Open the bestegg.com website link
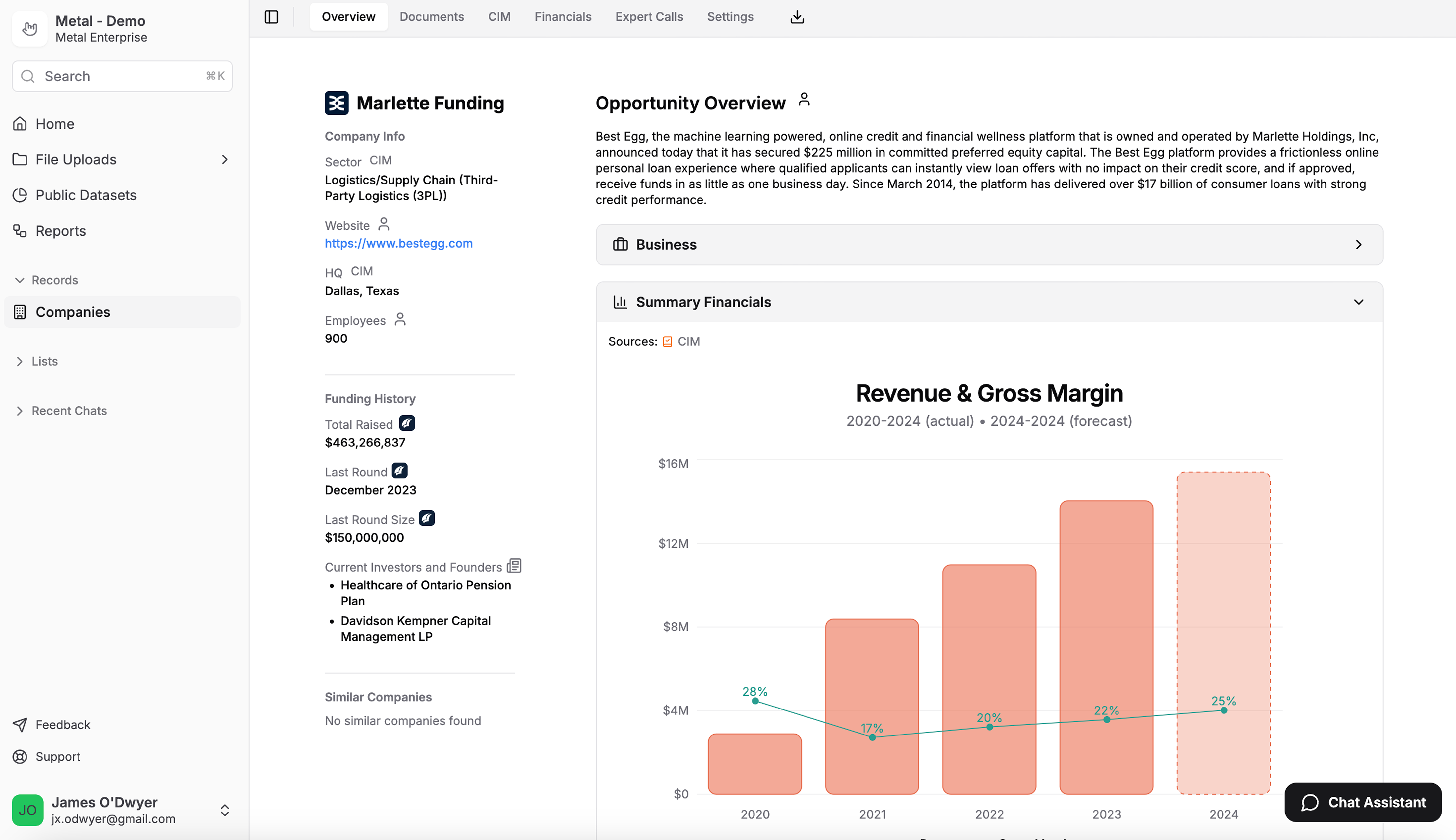1456x840 pixels. tap(399, 243)
